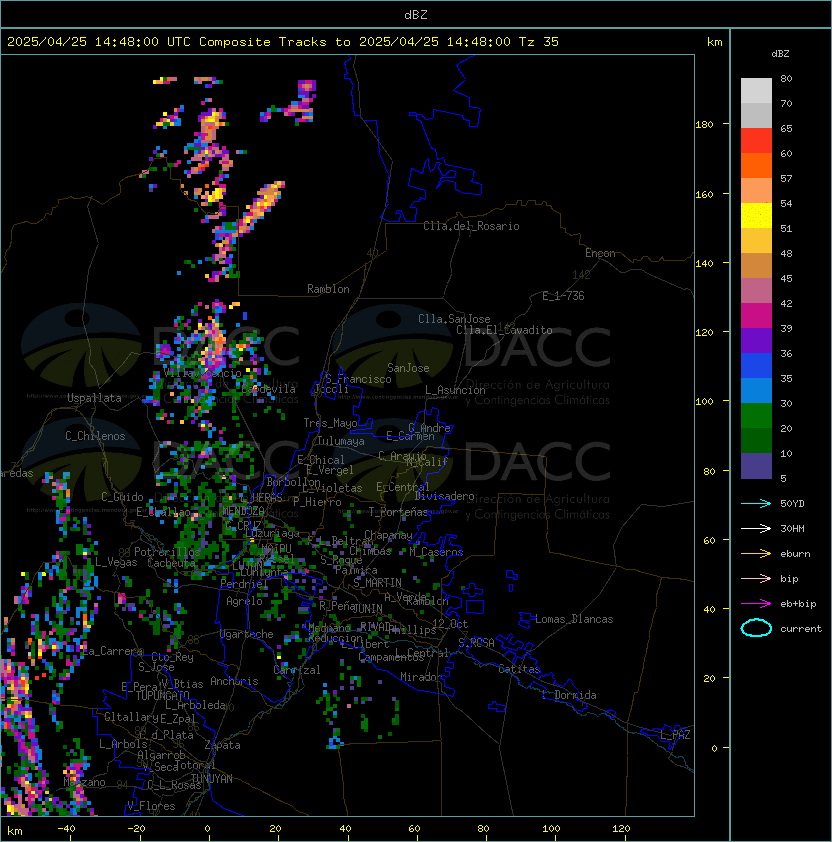The image size is (832, 842).
Task: Click the Encon place label
Action: [600, 253]
